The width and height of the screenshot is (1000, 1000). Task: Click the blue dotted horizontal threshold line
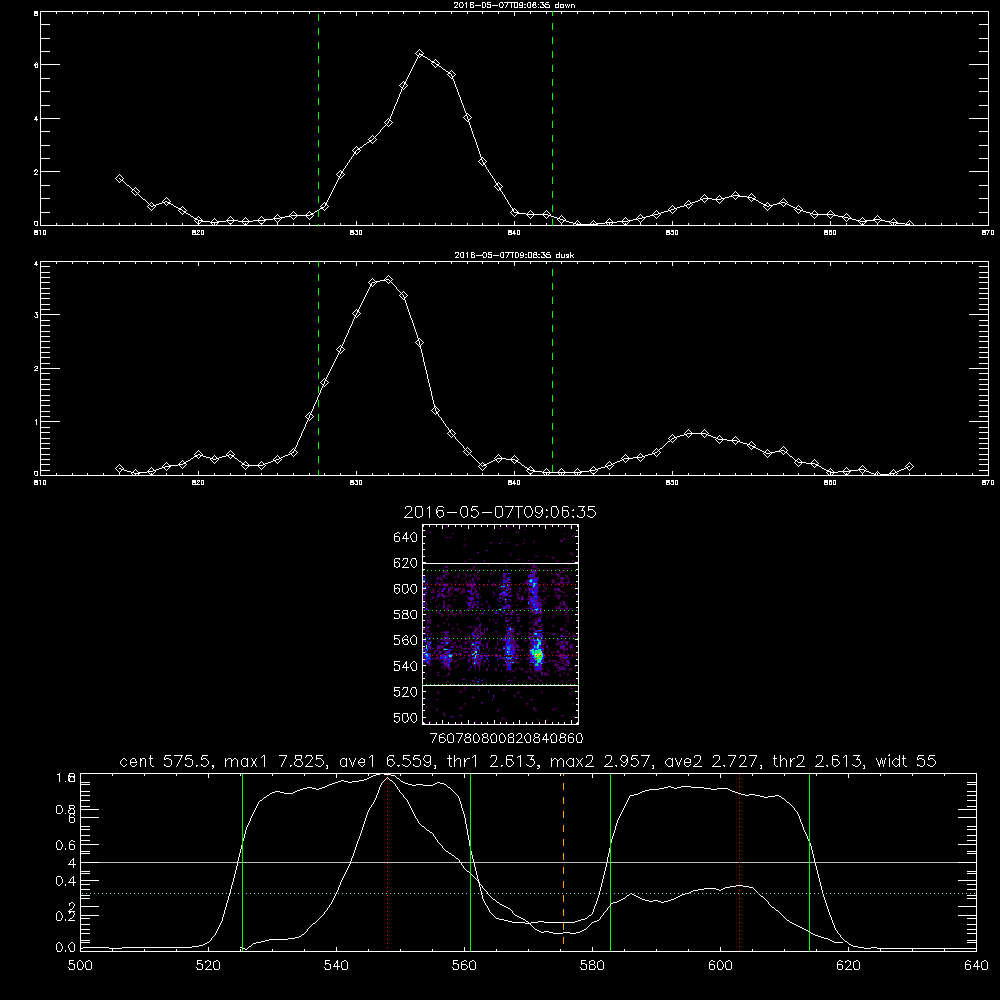click(528, 893)
